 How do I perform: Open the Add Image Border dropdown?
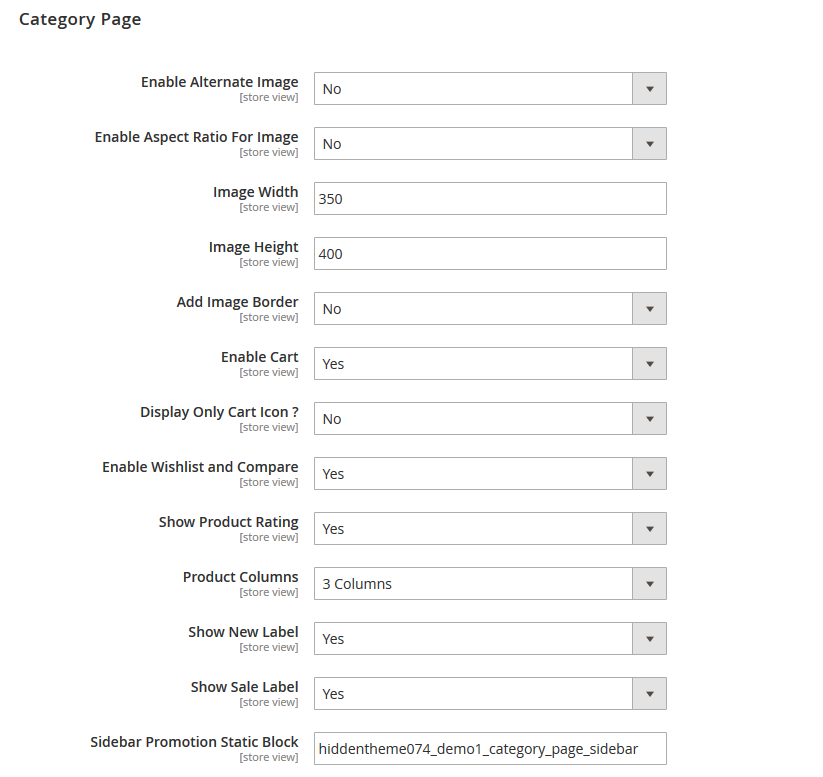(649, 308)
